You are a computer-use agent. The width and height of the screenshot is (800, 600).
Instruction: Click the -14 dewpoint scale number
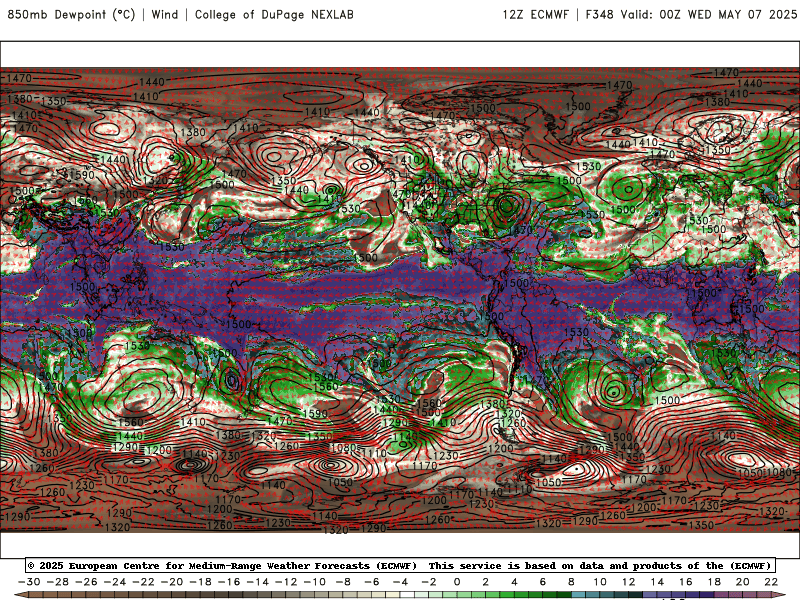(258, 582)
